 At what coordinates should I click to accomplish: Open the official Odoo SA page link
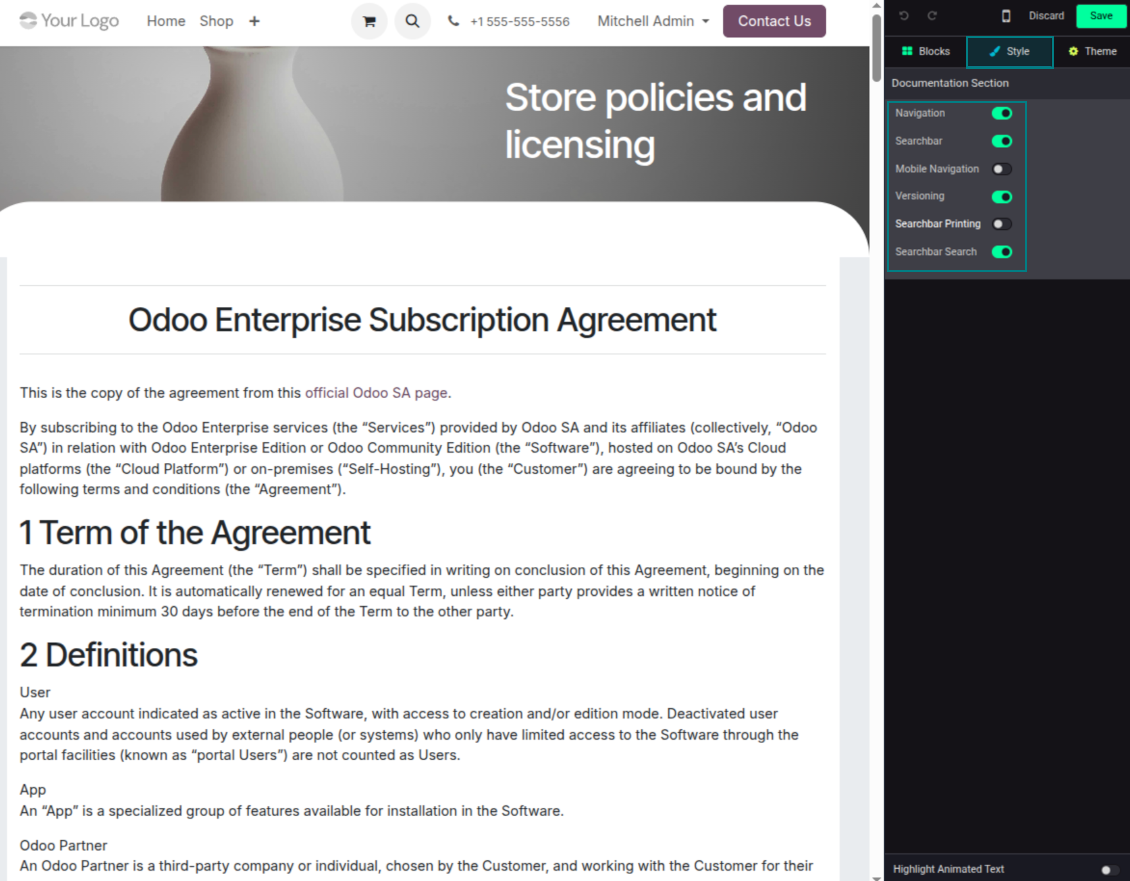click(x=376, y=393)
